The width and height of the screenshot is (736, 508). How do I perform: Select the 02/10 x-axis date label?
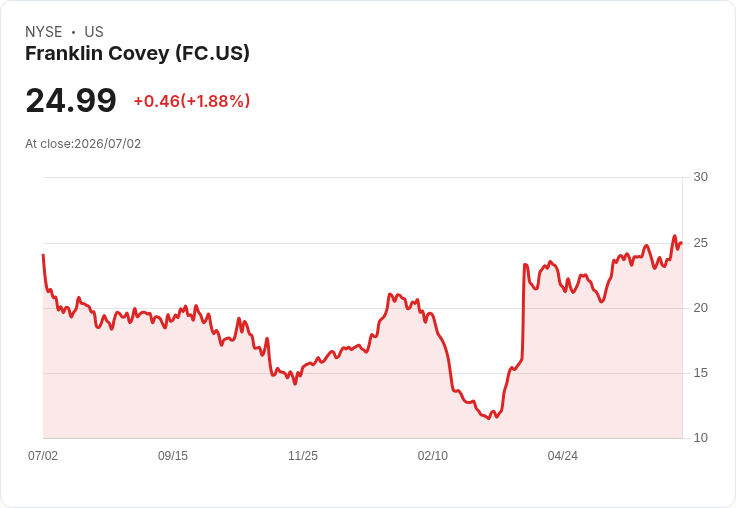[x=433, y=456]
